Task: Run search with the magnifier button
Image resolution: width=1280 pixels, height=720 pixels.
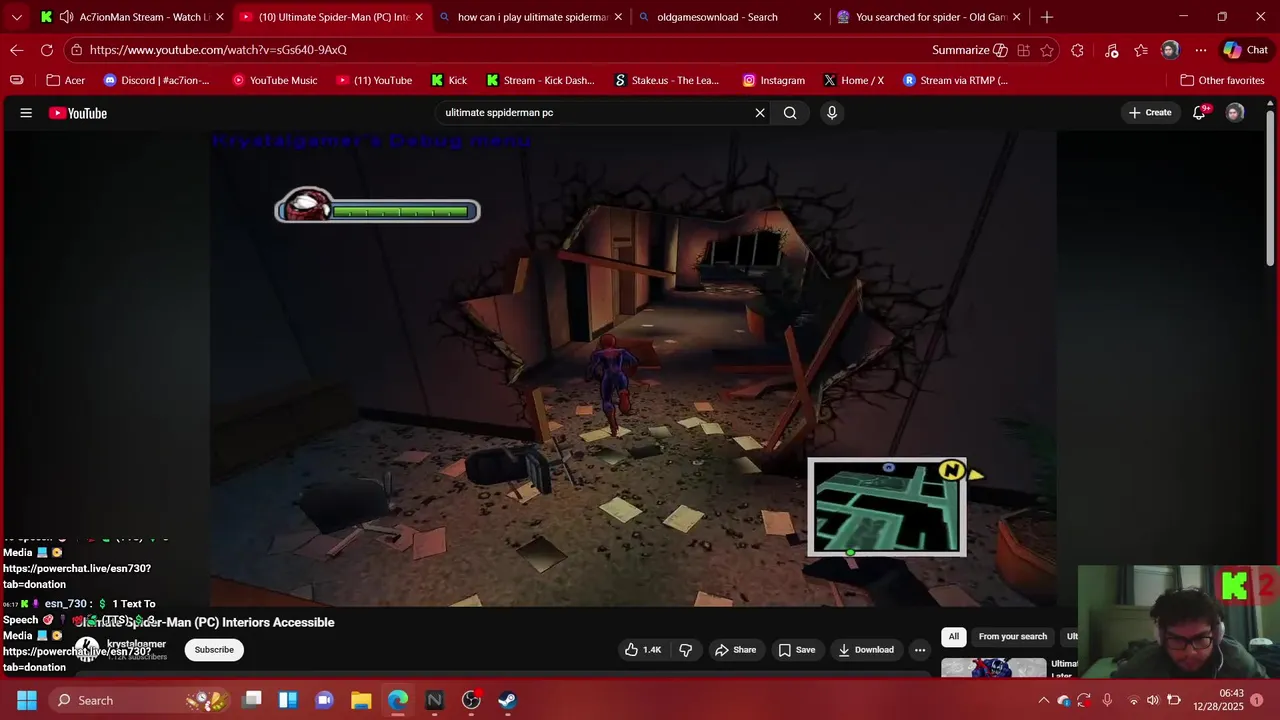Action: (790, 113)
